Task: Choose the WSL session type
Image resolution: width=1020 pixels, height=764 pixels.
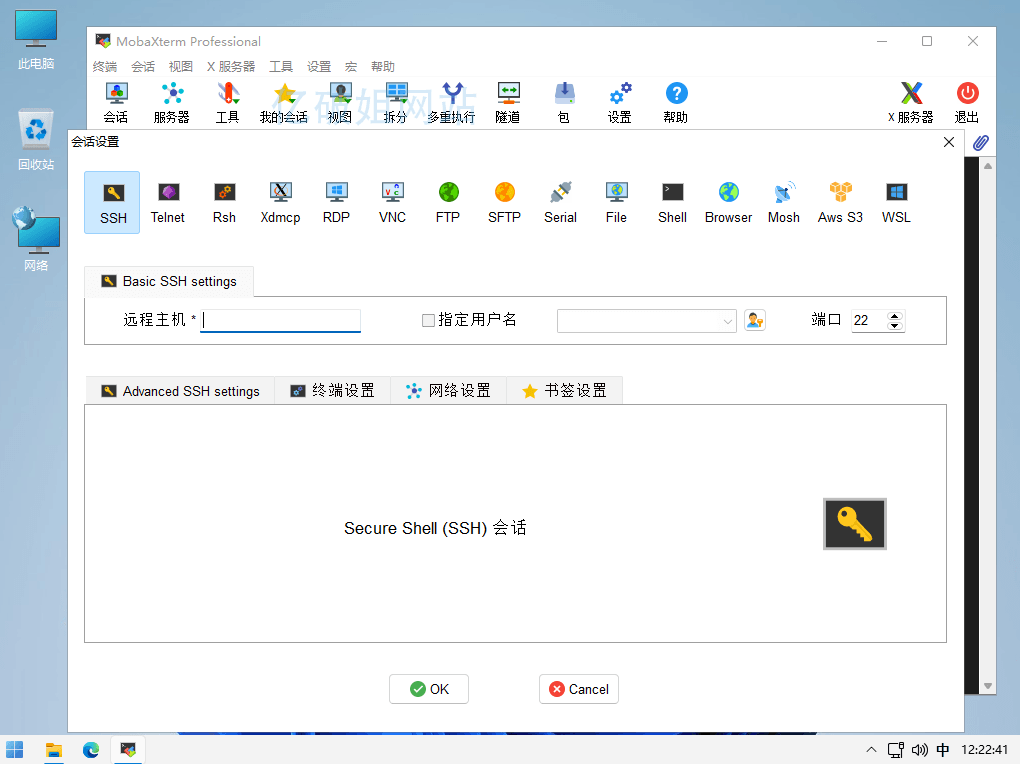Action: pyautogui.click(x=896, y=202)
